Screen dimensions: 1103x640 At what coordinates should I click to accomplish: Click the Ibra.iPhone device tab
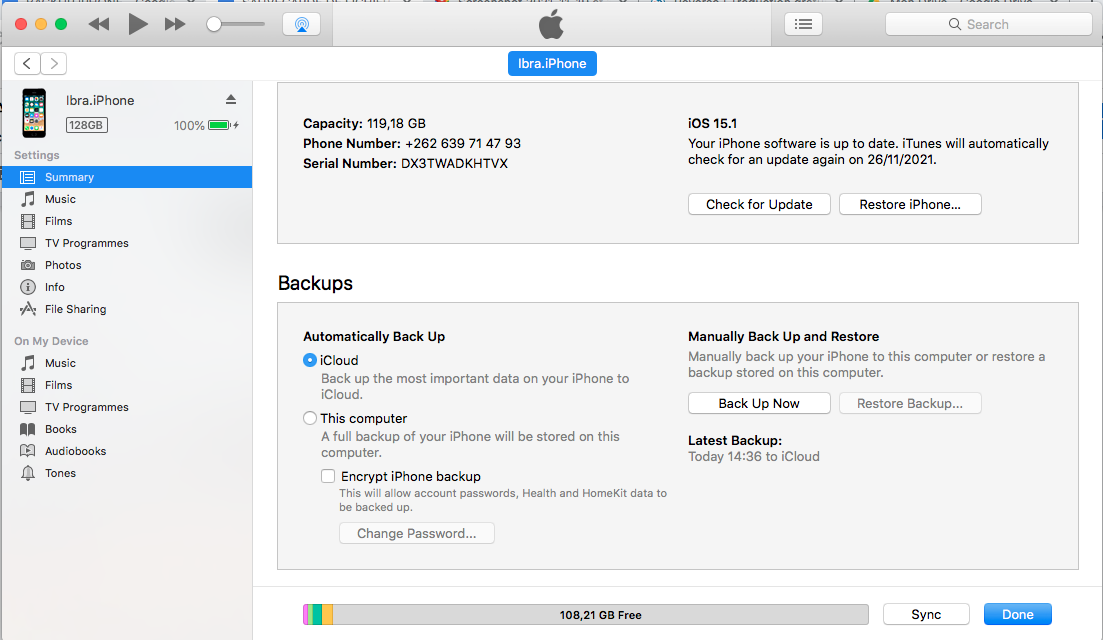click(x=552, y=63)
